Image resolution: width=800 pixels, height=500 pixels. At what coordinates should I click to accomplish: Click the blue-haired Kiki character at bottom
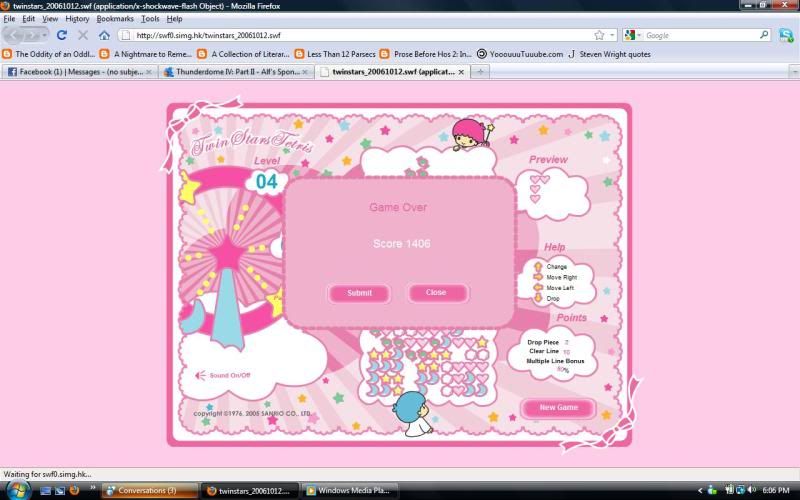[413, 414]
